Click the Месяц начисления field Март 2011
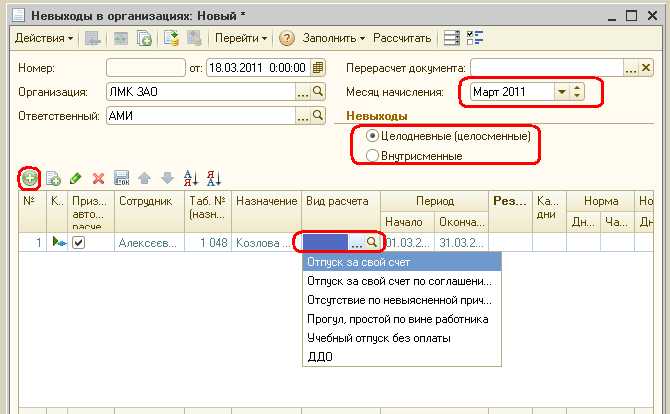Image resolution: width=670 pixels, height=414 pixels. (x=512, y=92)
